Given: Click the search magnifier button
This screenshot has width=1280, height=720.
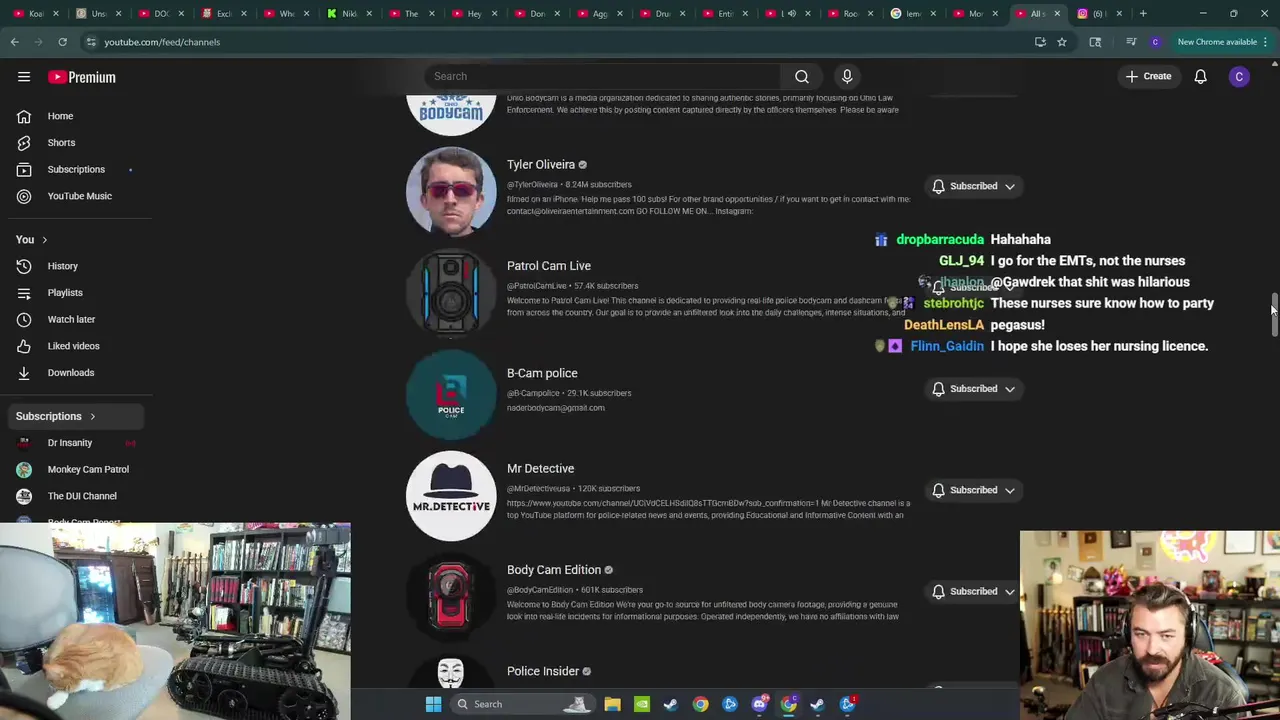Looking at the screenshot, I should point(802,76).
